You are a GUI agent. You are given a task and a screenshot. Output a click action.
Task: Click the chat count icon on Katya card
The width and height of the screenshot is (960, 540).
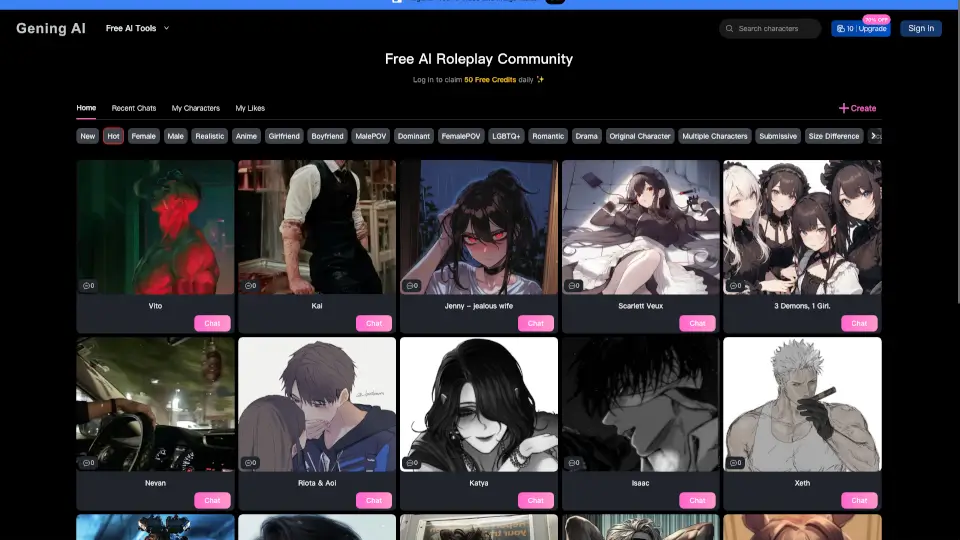[x=409, y=463]
